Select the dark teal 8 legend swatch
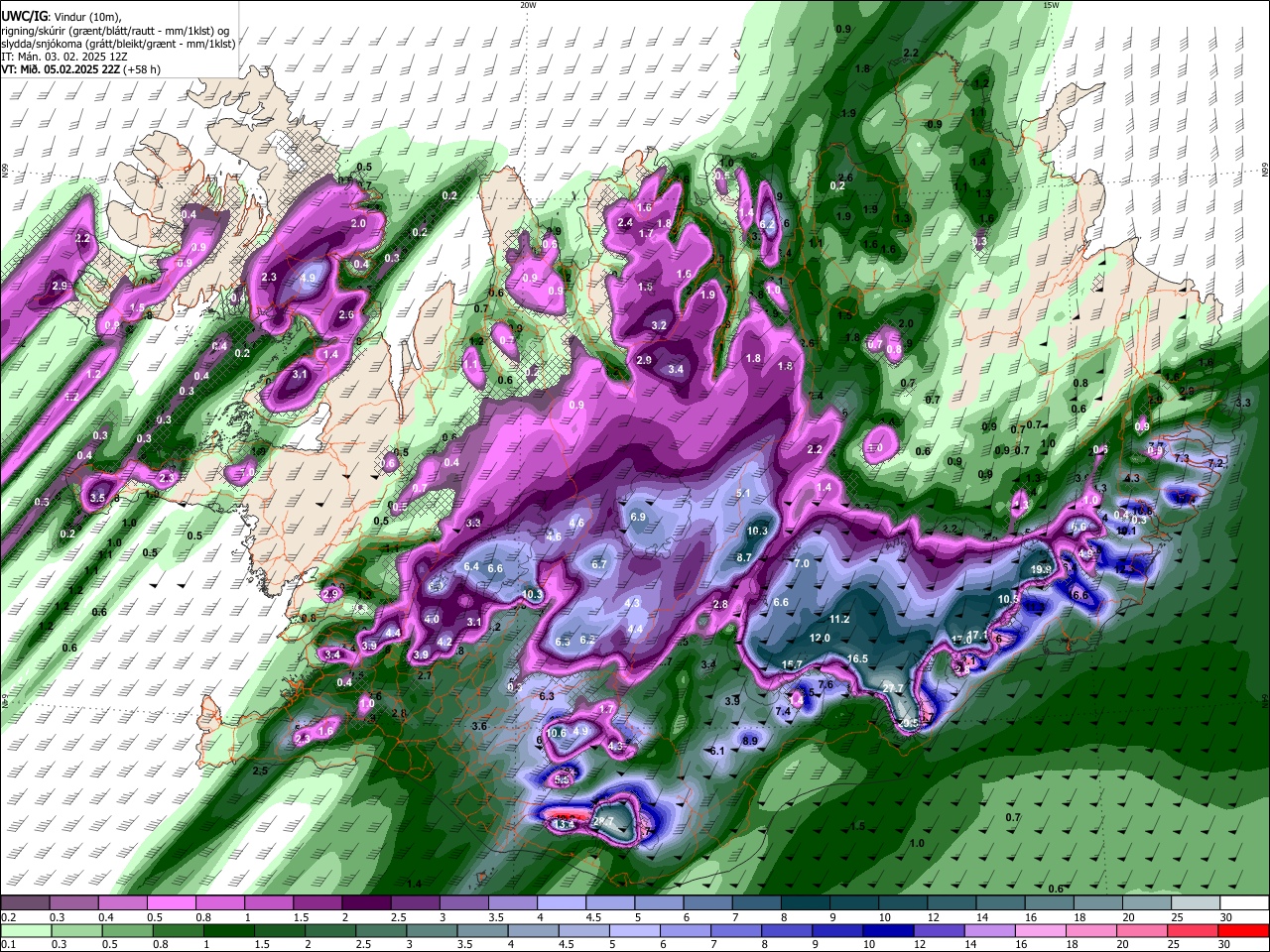1270x952 pixels. 804,902
